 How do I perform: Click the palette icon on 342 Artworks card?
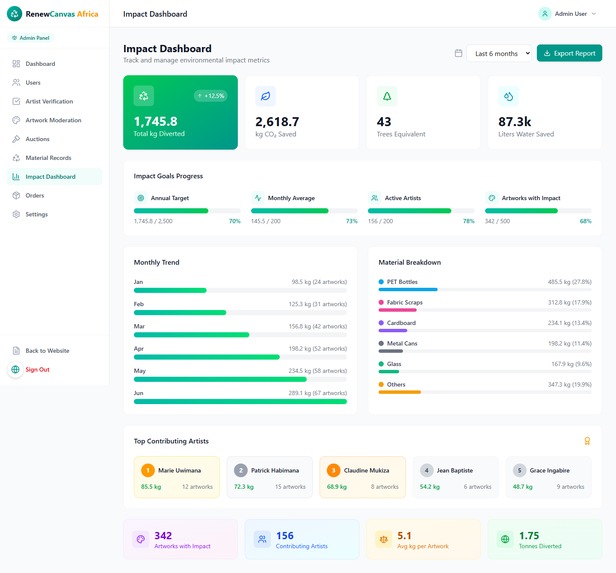click(141, 539)
